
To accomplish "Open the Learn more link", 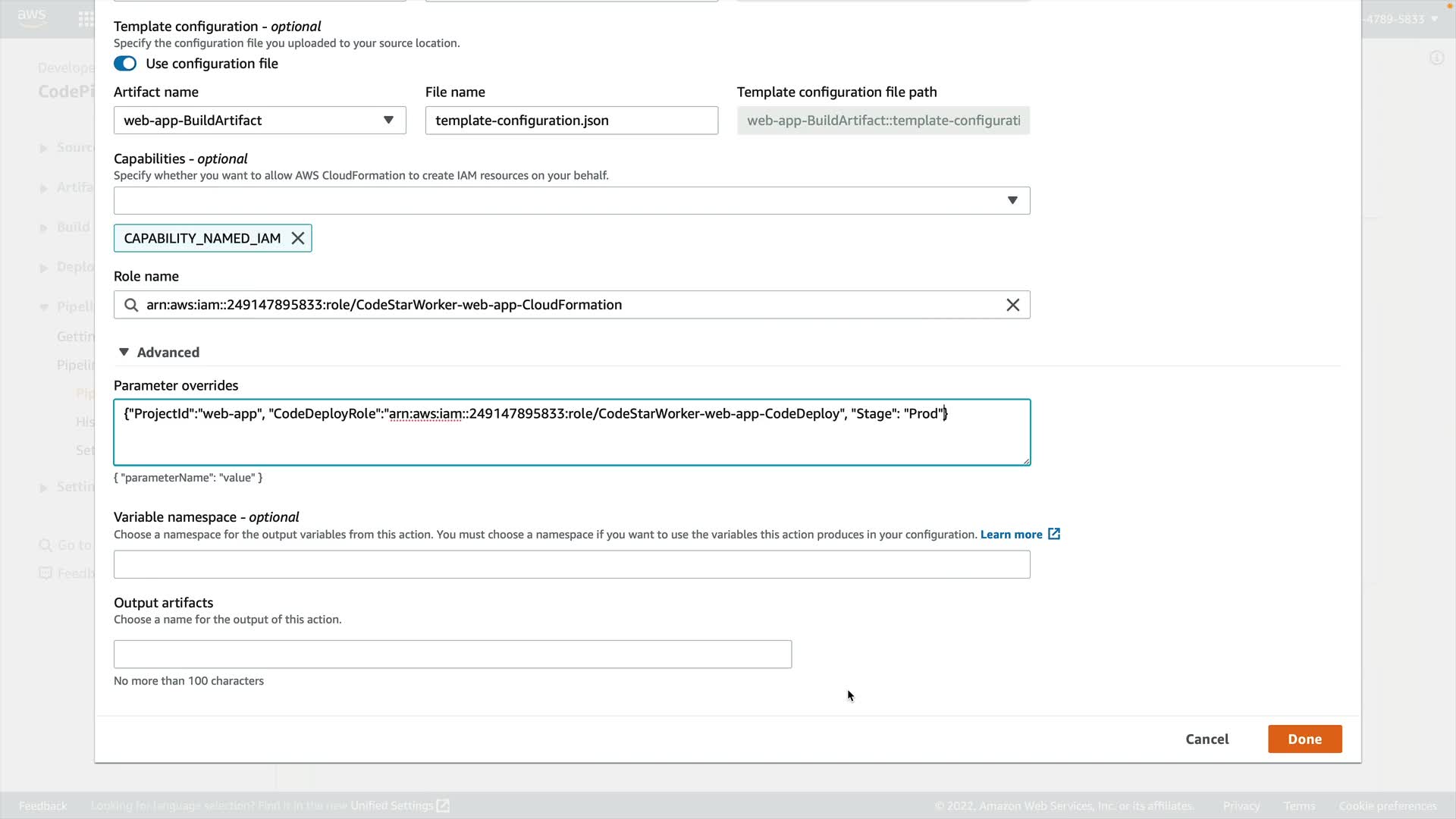I will 1011,535.
